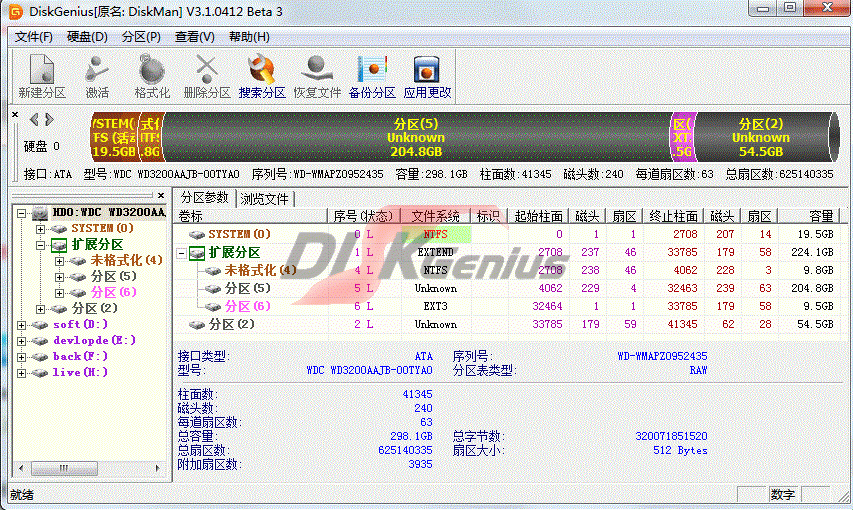This screenshot has height=510, width=853.
Task: Select back(F:) drive in tree
Action: tap(81, 357)
